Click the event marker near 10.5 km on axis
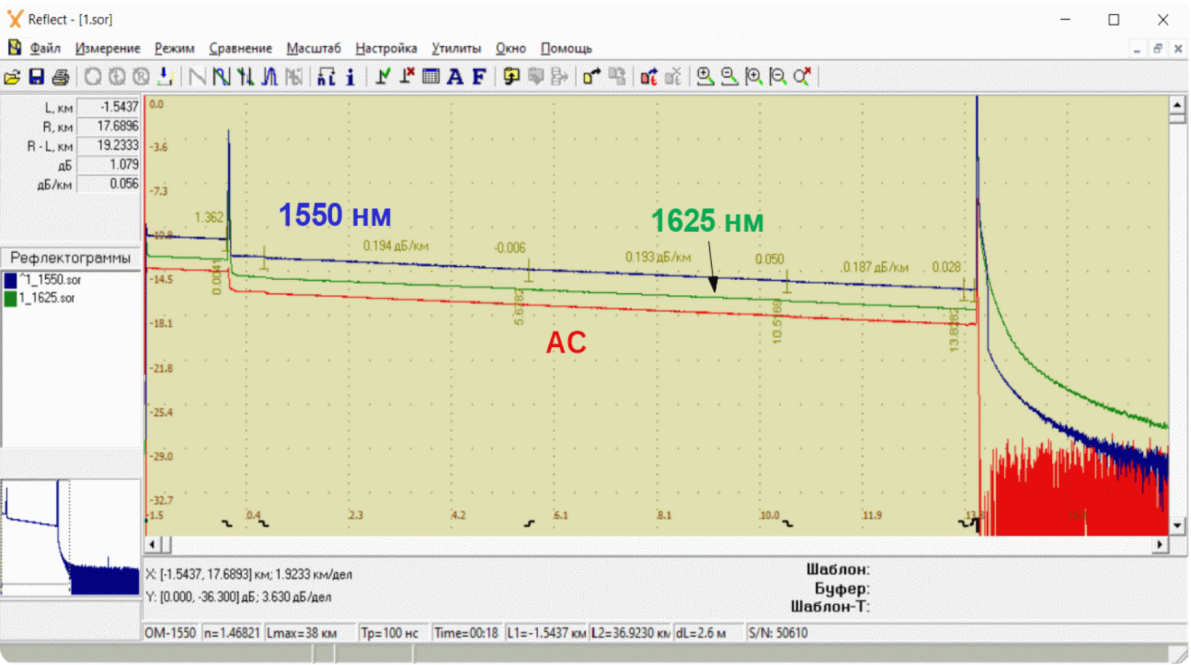The width and height of the screenshot is (1191, 665). [788, 524]
